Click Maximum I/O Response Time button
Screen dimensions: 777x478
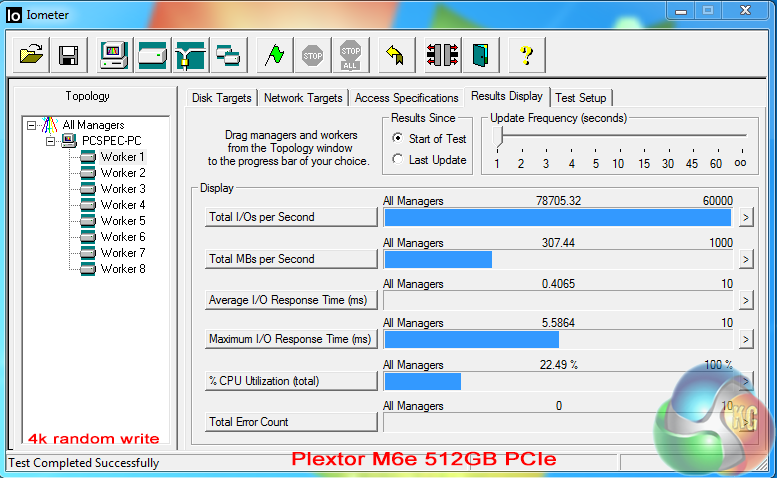tap(291, 339)
